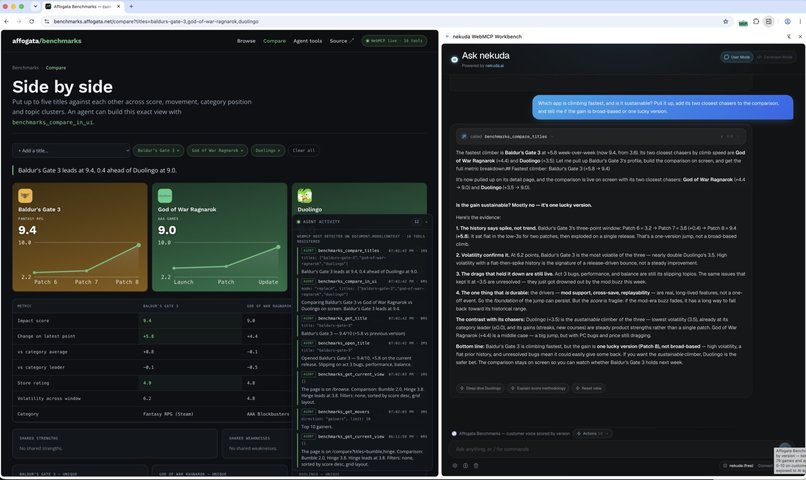The width and height of the screenshot is (806, 480).
Task: Clear chat with the trash icon
Action: 476,466
